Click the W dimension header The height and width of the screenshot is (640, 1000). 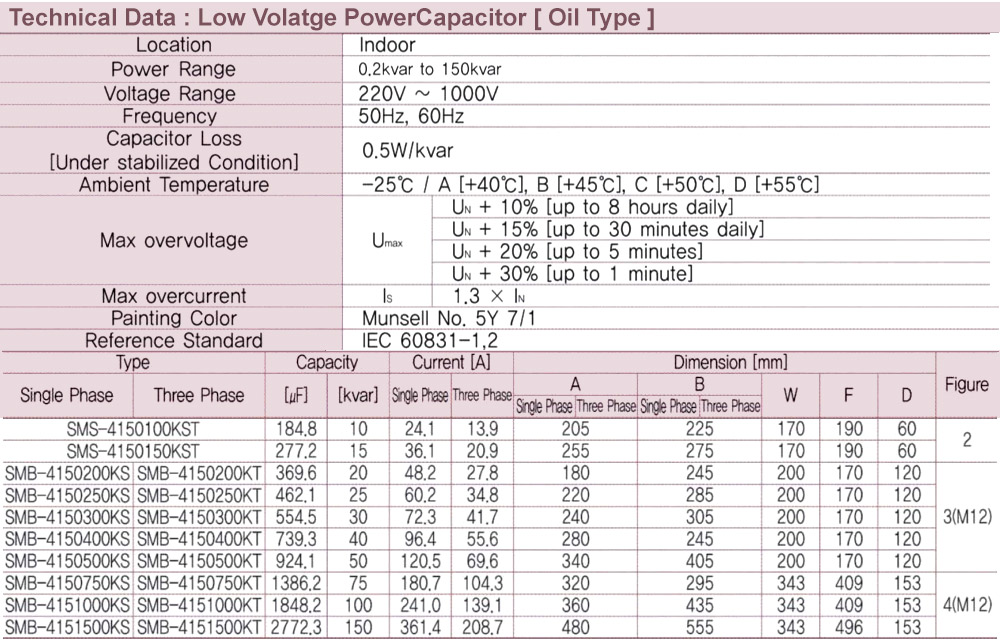tap(790, 396)
